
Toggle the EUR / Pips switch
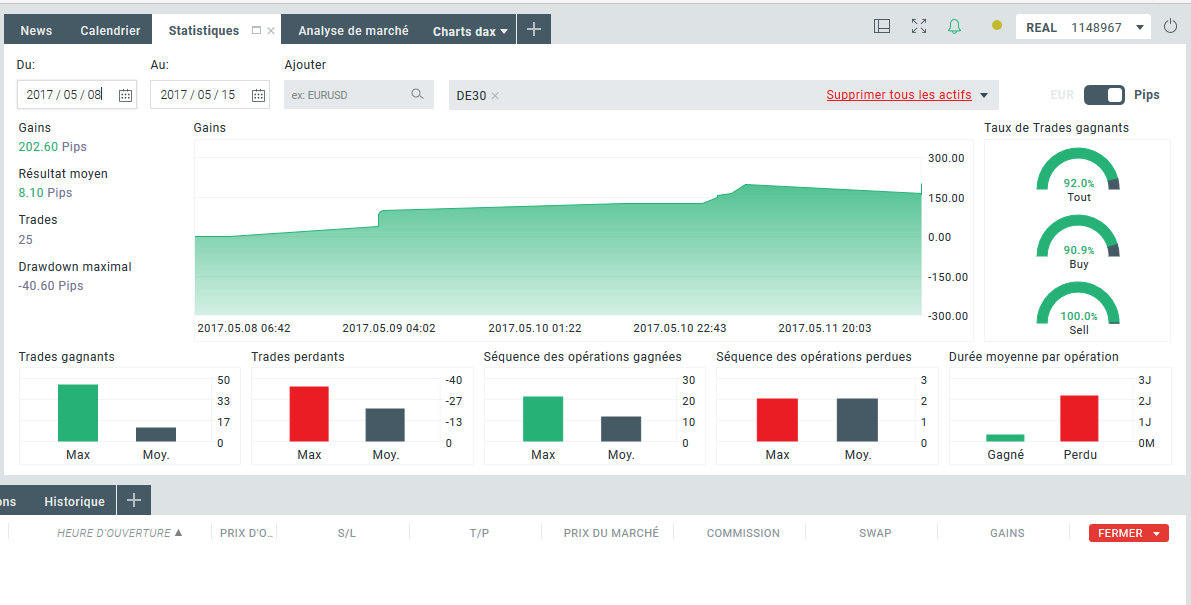[x=1104, y=95]
